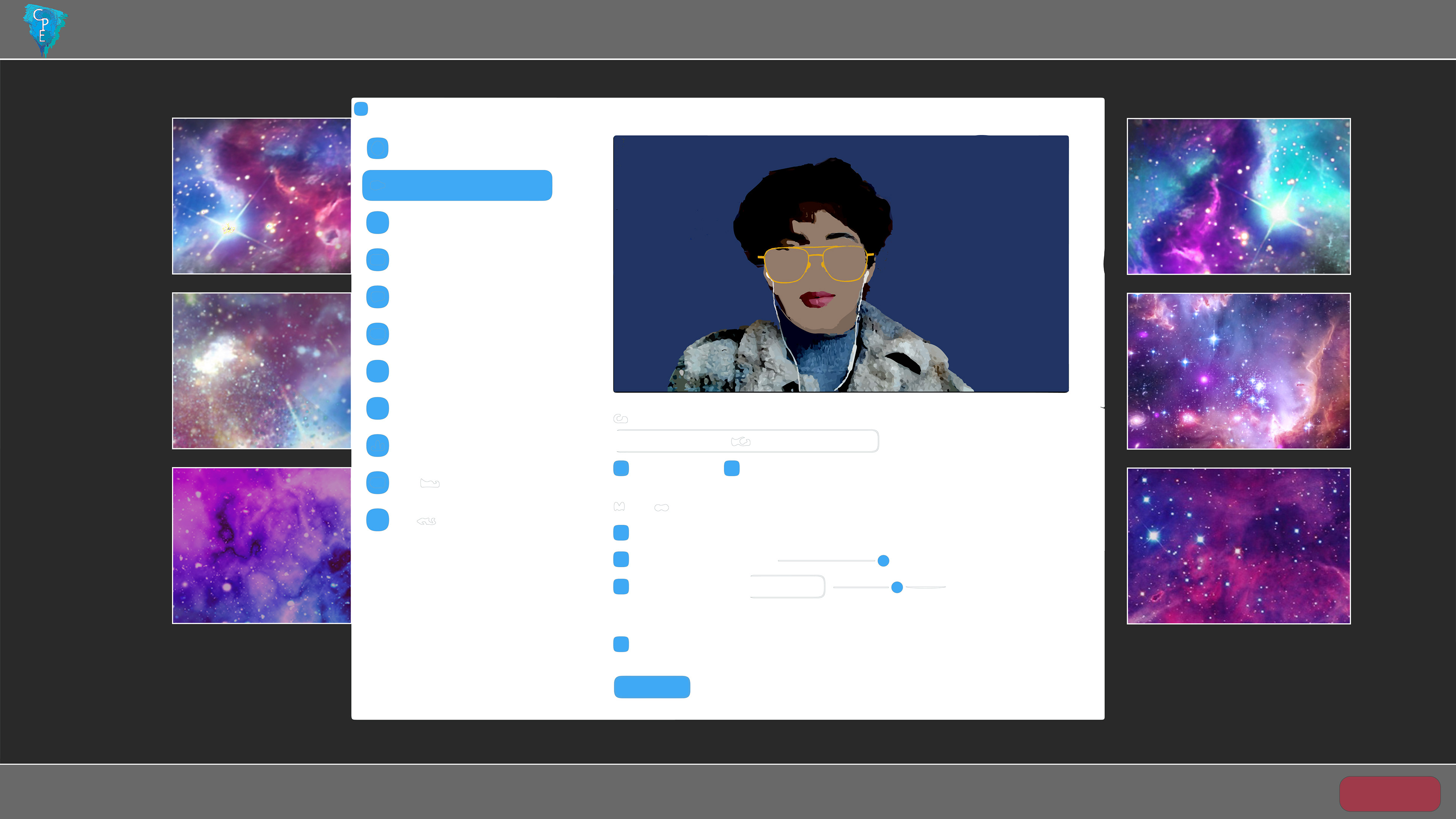Viewport: 1456px width, 819px height.
Task: Toggle the checkbox left of the small dropdown
Action: pyautogui.click(x=621, y=587)
